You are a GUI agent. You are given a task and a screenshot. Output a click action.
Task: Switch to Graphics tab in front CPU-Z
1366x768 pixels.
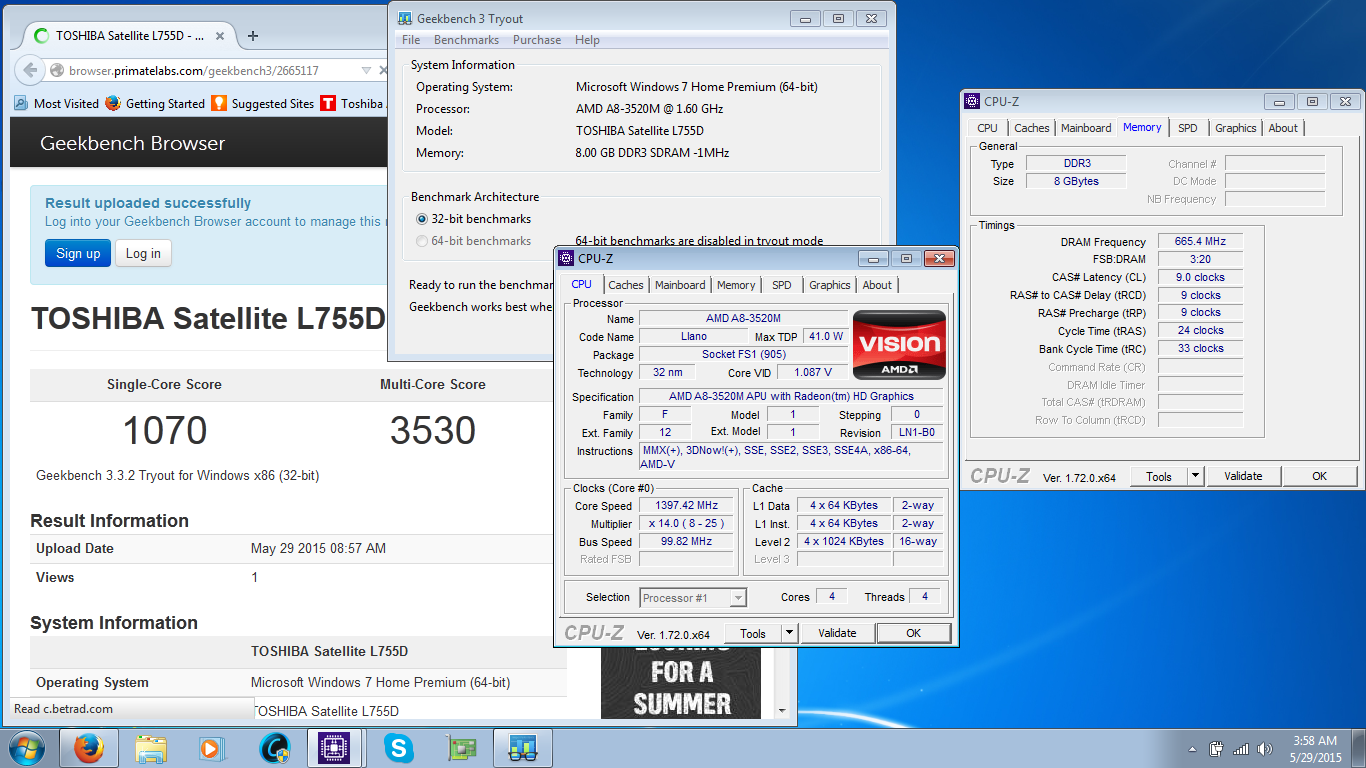pos(830,285)
